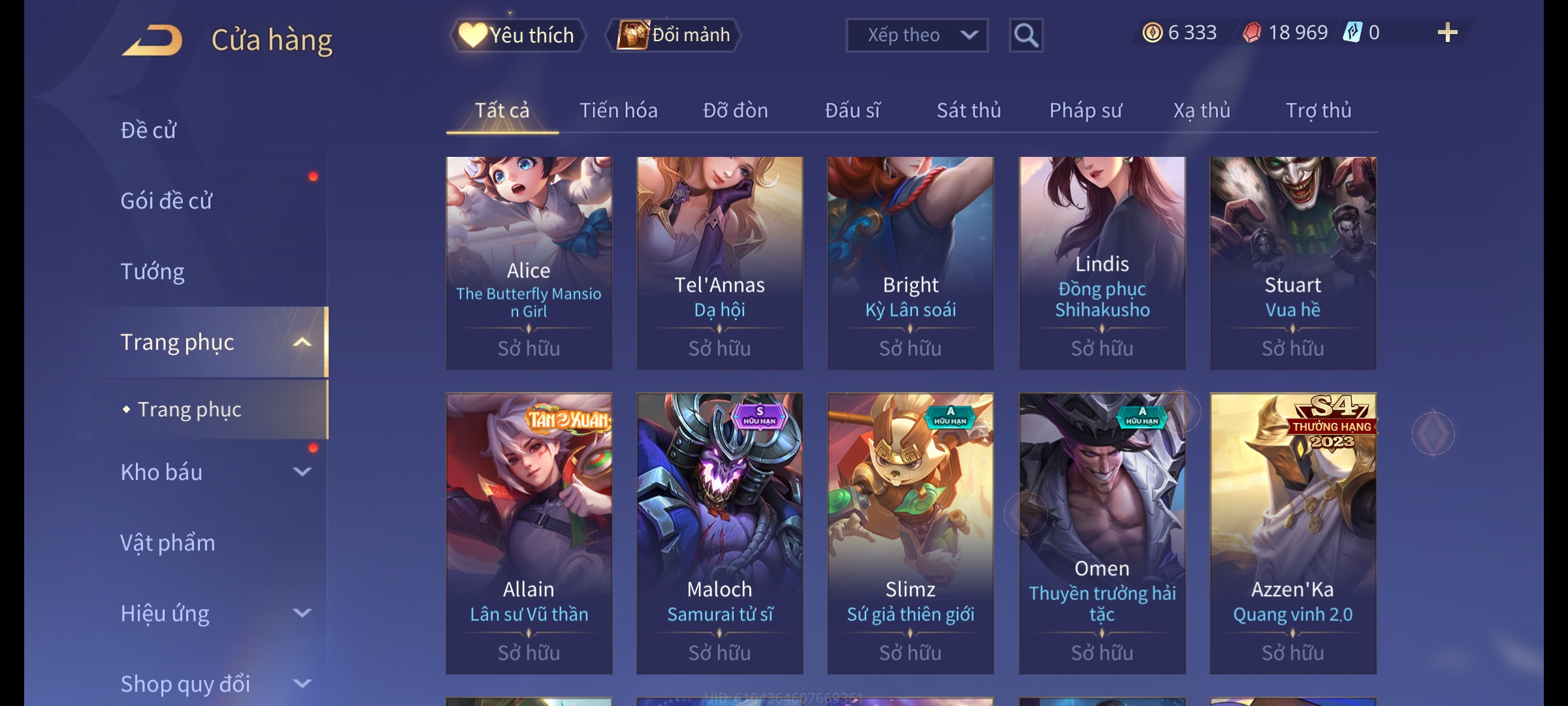Open the search magnifier icon
Screen dimensions: 1568x706
[x=1026, y=35]
